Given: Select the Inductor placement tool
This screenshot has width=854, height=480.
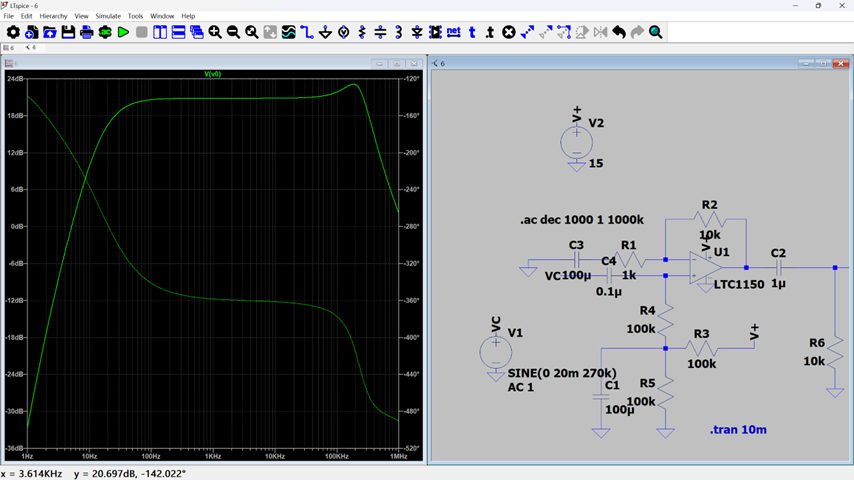Looking at the screenshot, I should coord(399,32).
